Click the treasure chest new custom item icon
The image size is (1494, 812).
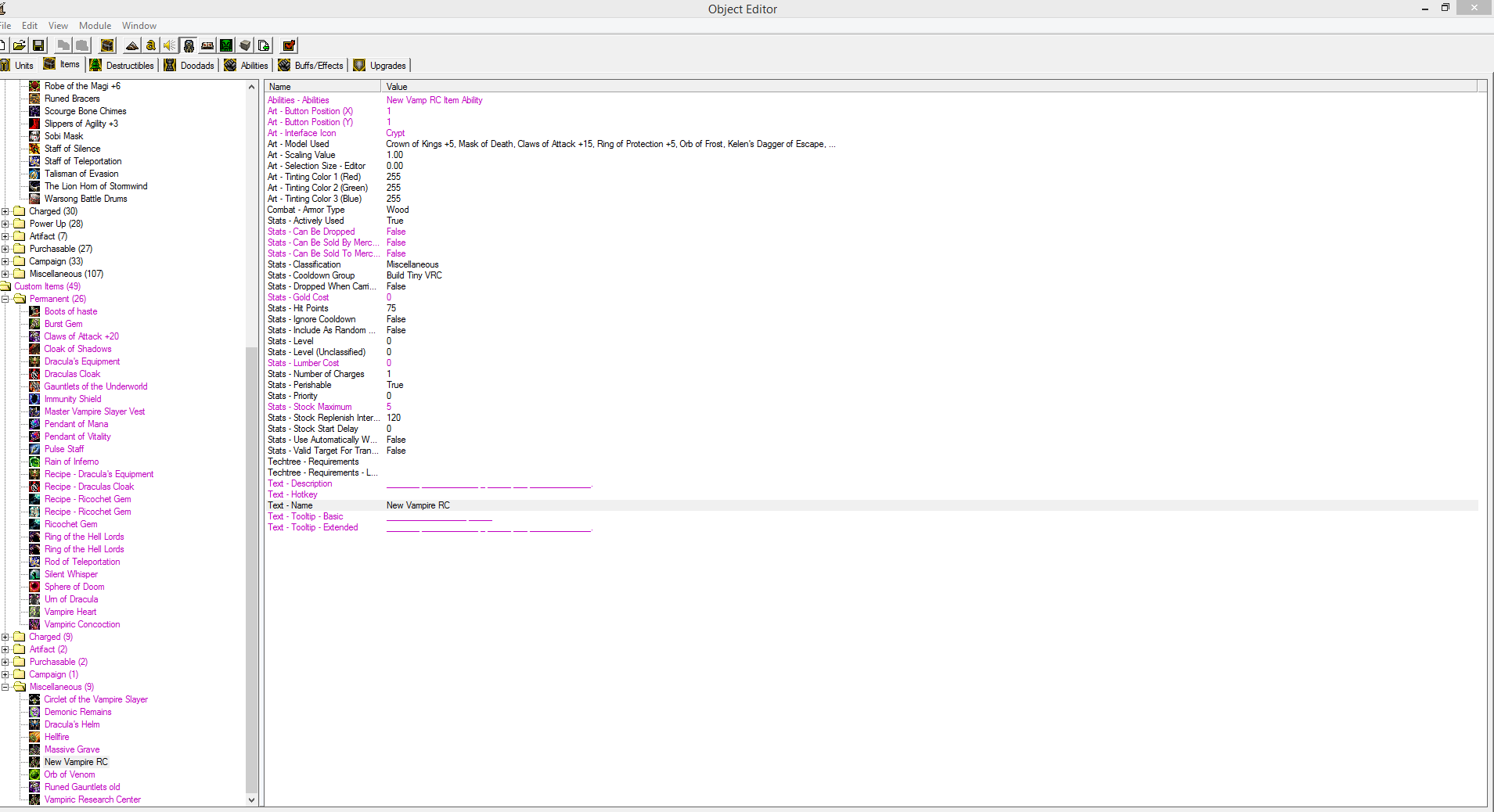click(x=108, y=45)
